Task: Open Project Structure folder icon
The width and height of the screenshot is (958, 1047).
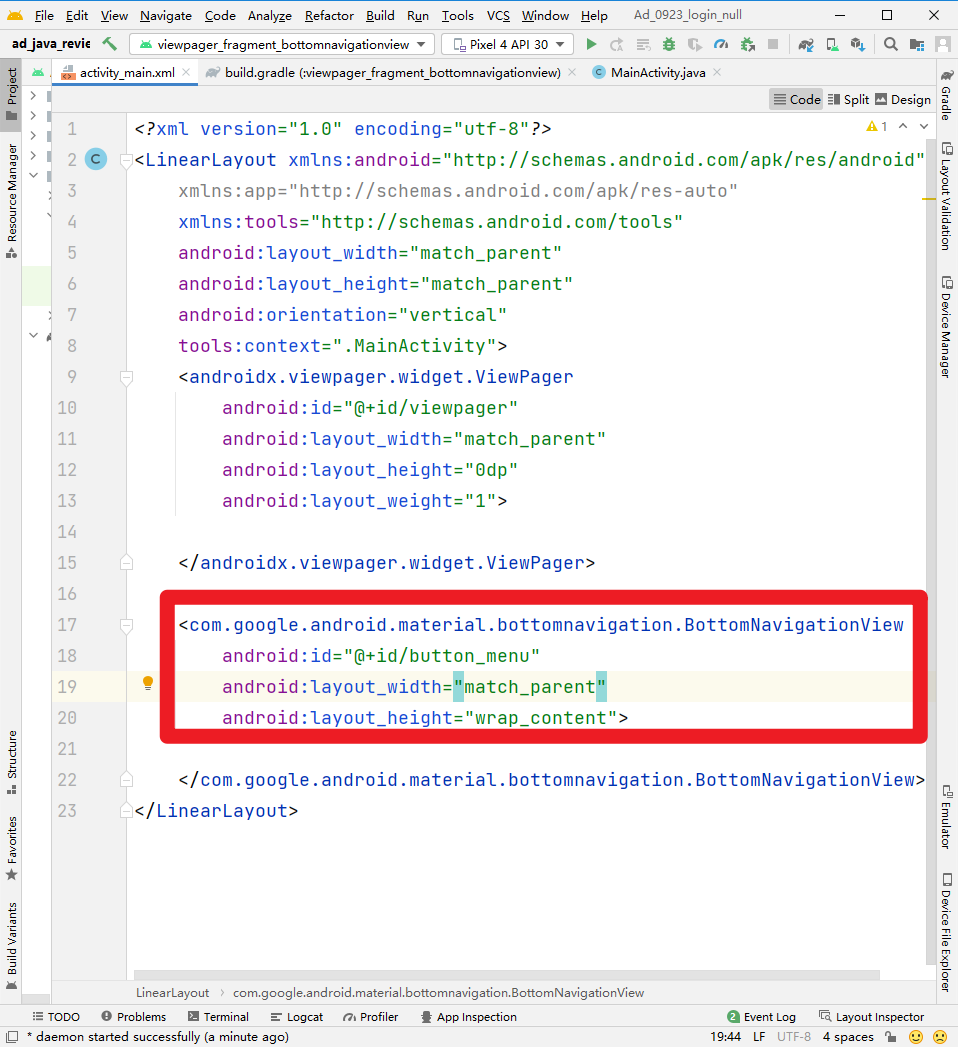Action: 917,44
